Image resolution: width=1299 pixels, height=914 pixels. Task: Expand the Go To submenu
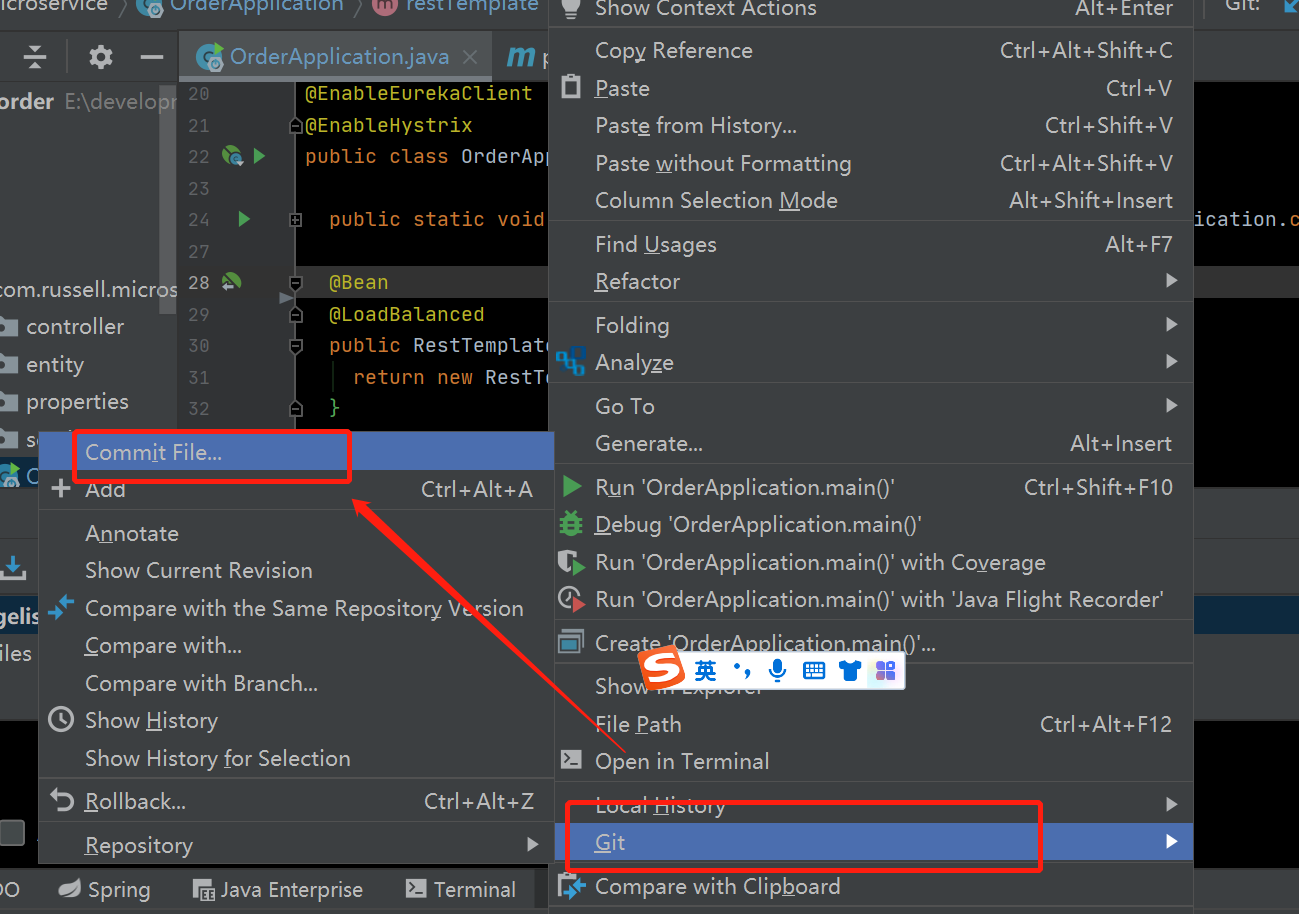click(x=874, y=406)
